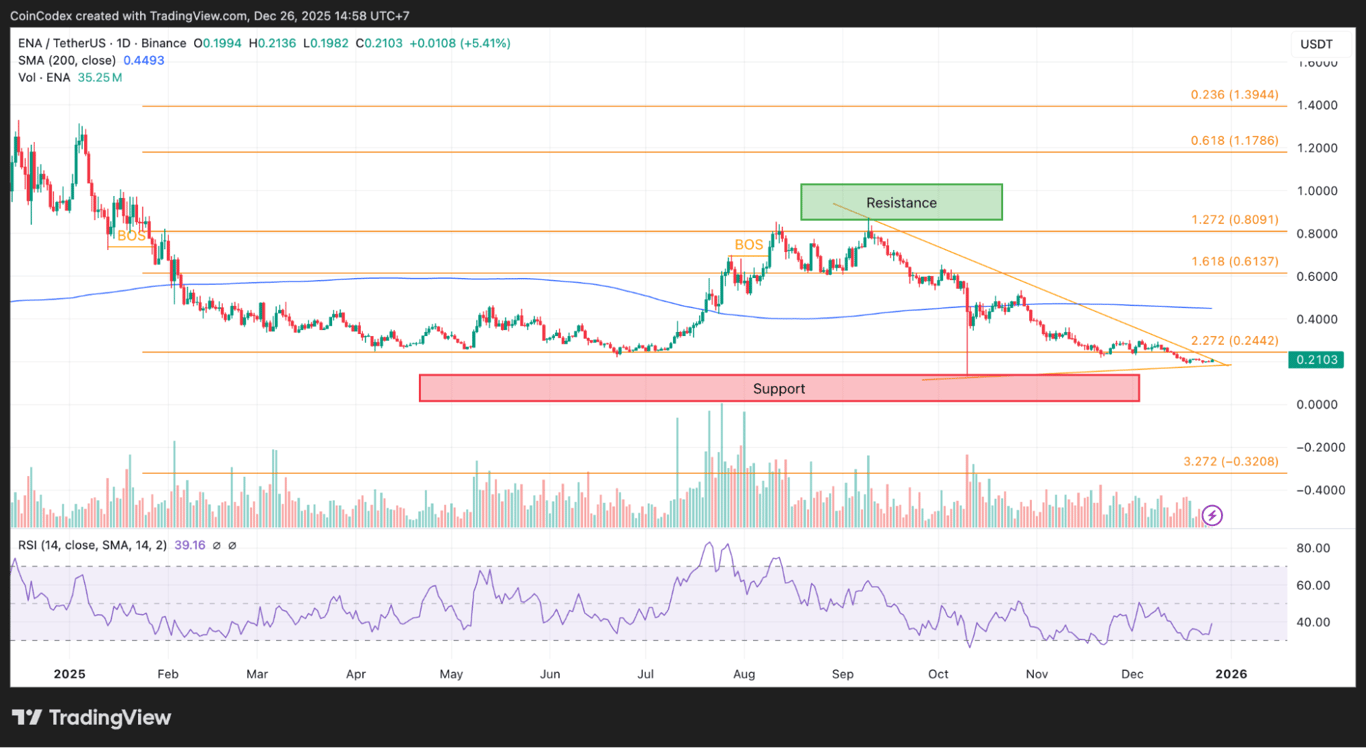Click the blue SMA value 0.4493
The image size is (1366, 748).
(143, 60)
